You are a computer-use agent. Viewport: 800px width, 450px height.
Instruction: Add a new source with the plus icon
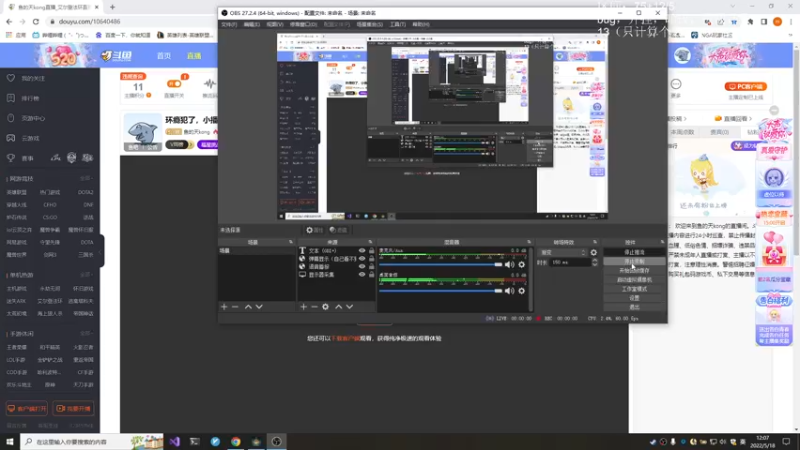tap(304, 307)
